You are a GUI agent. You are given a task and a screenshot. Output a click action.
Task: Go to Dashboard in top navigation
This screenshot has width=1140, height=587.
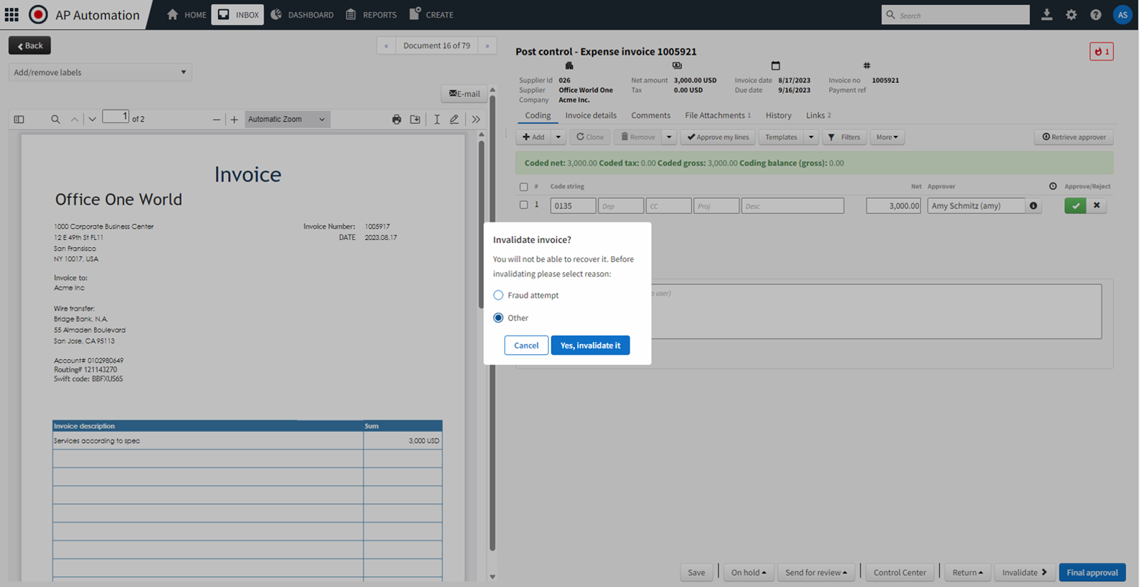[303, 15]
